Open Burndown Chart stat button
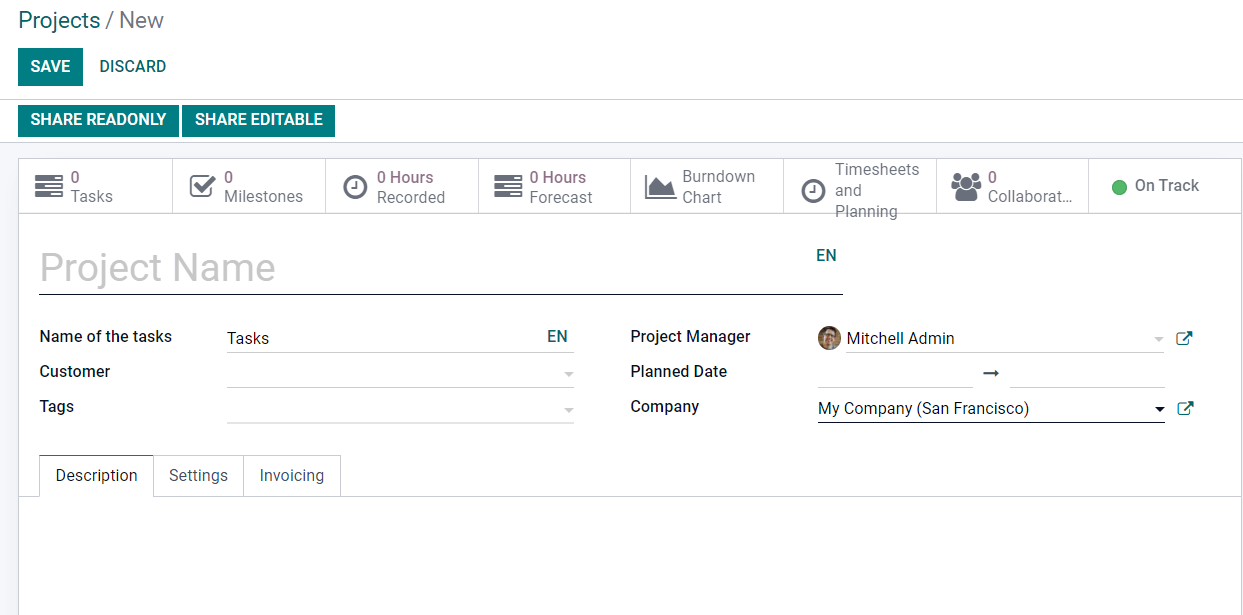 click(707, 186)
